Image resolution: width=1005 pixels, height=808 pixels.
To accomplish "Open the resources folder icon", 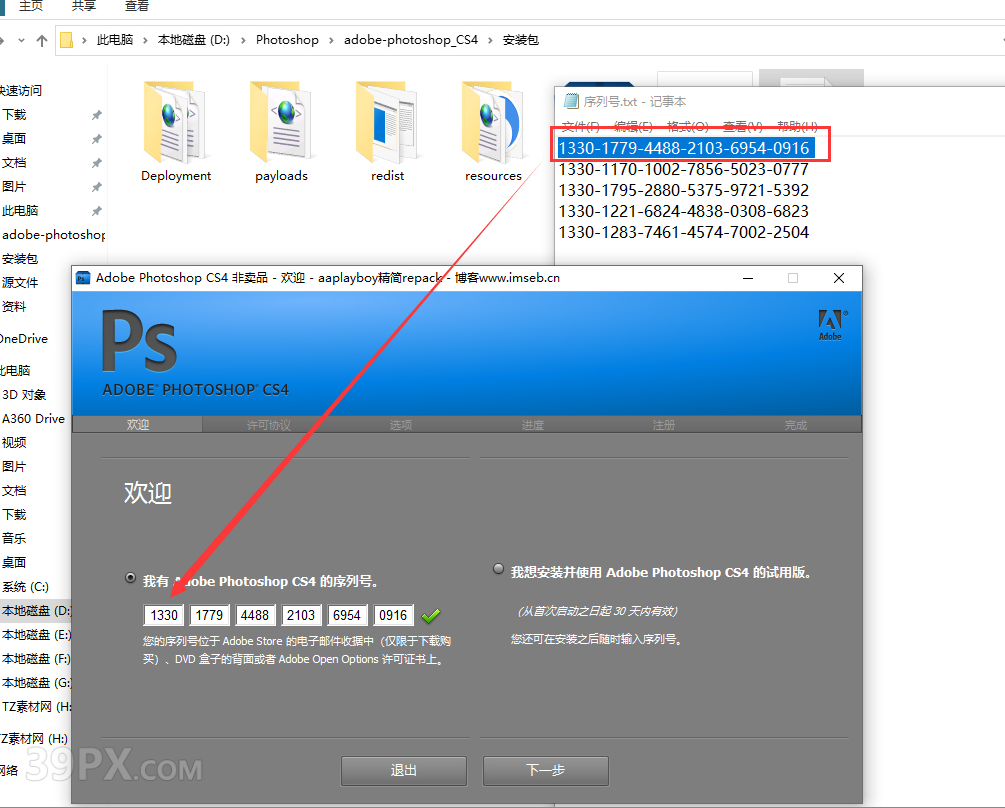I will [492, 122].
